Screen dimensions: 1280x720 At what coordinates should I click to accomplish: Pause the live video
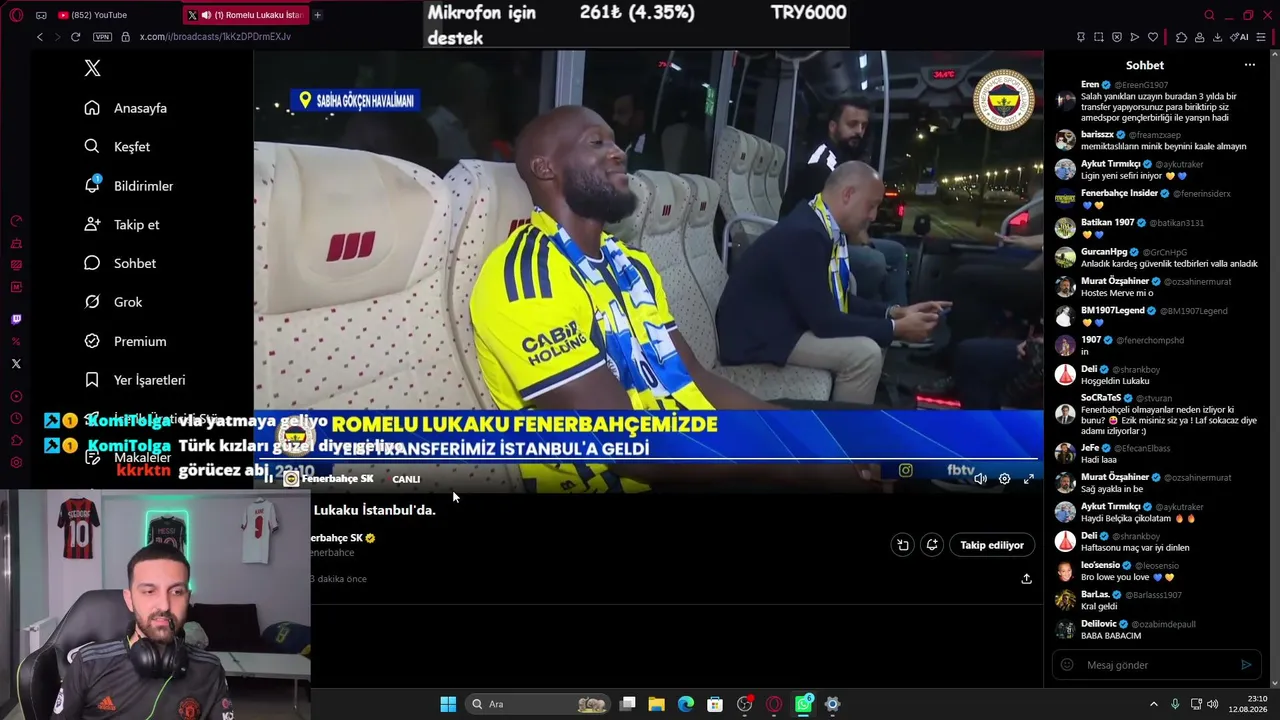tap(268, 479)
